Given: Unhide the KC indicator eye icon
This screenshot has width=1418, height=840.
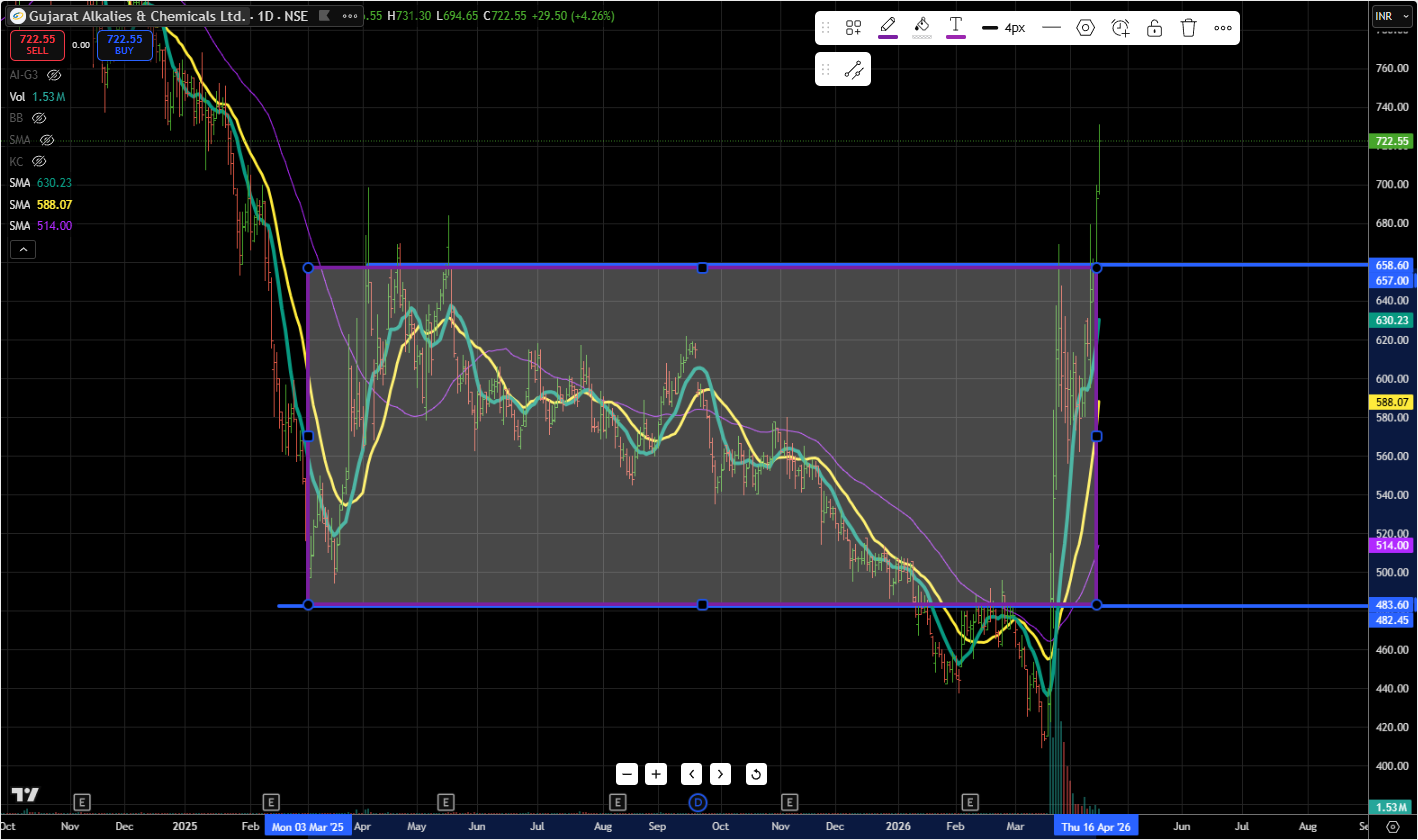Looking at the screenshot, I should tap(39, 161).
